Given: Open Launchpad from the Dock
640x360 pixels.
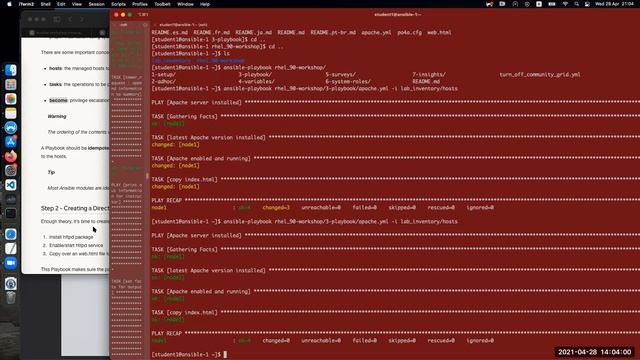Looking at the screenshot, I should point(11,84).
